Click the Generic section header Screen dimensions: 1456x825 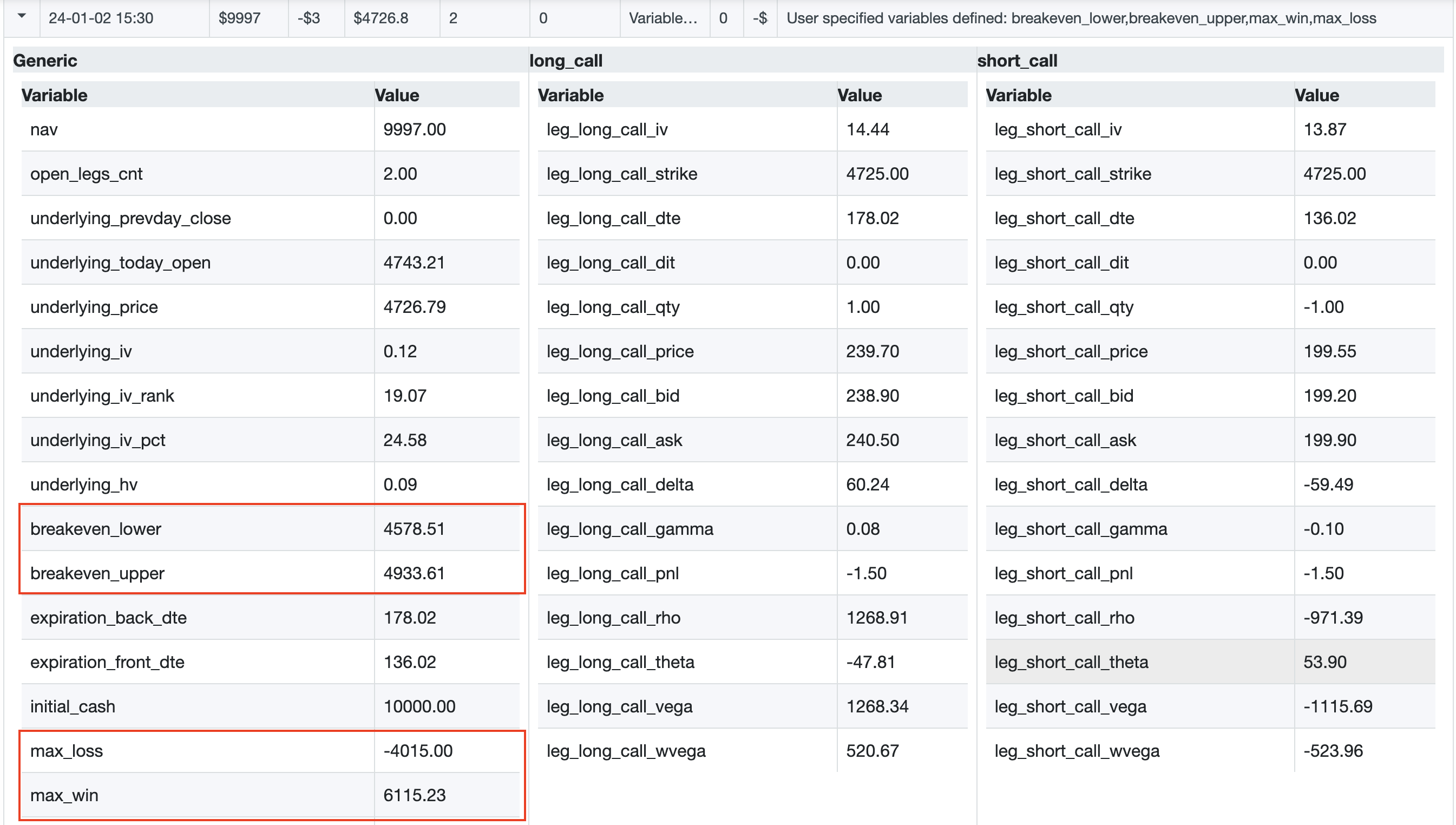pos(45,61)
